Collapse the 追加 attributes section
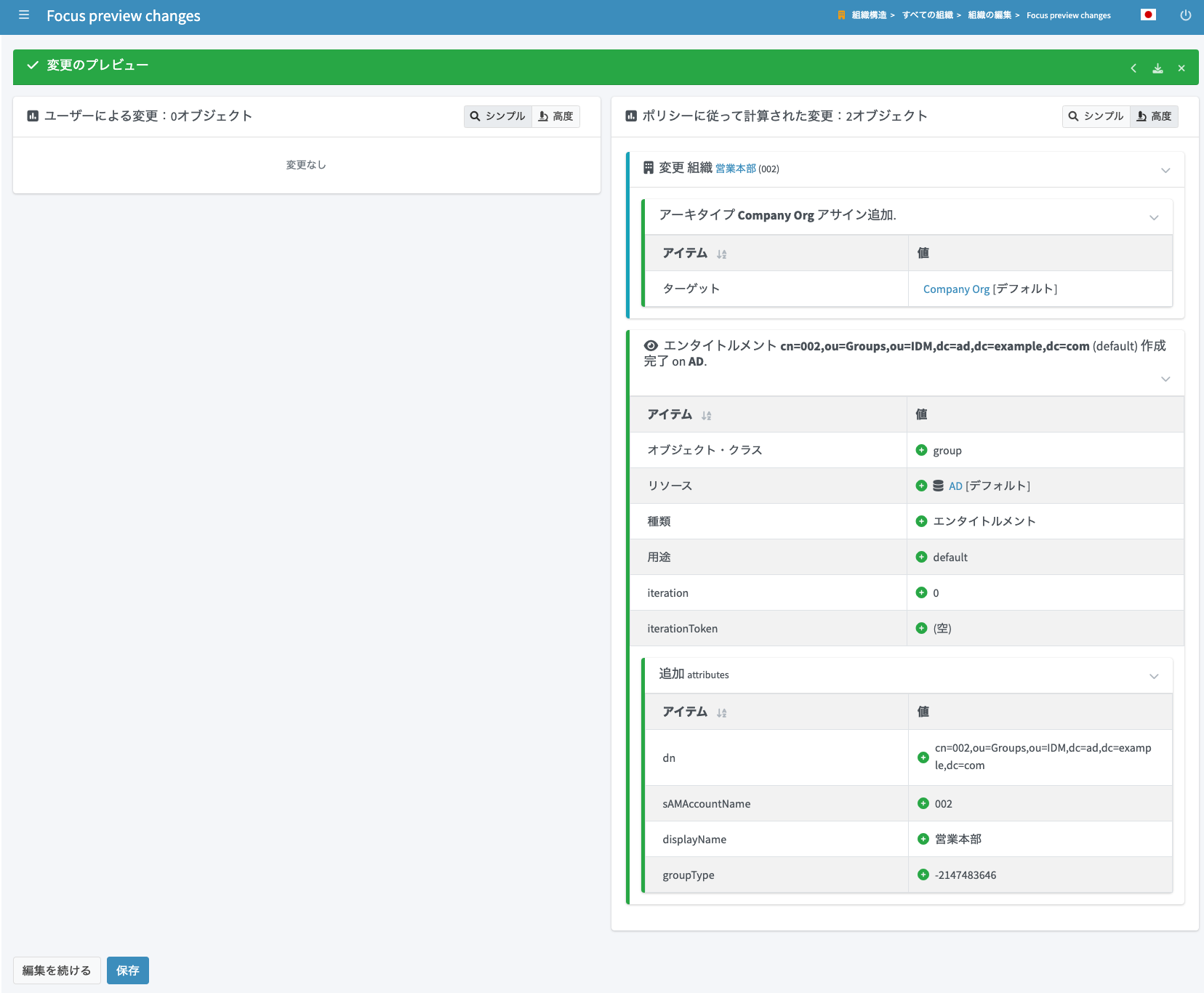This screenshot has height=993, width=1204. 1154,676
